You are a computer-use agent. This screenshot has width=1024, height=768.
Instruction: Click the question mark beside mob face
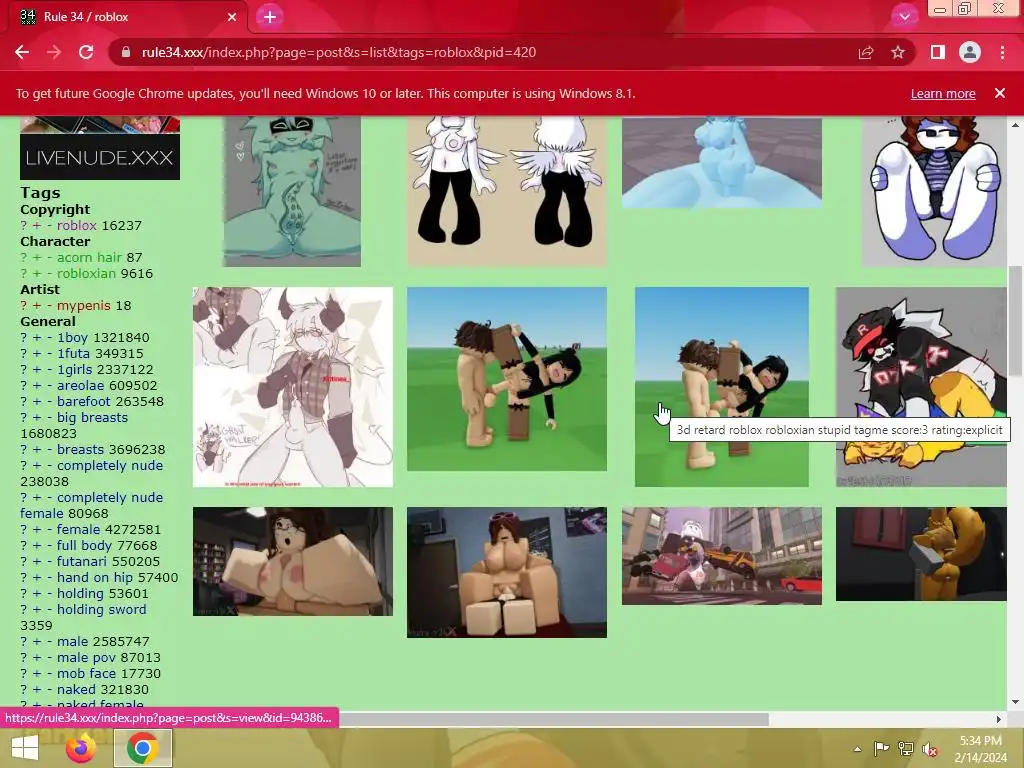click(x=24, y=673)
